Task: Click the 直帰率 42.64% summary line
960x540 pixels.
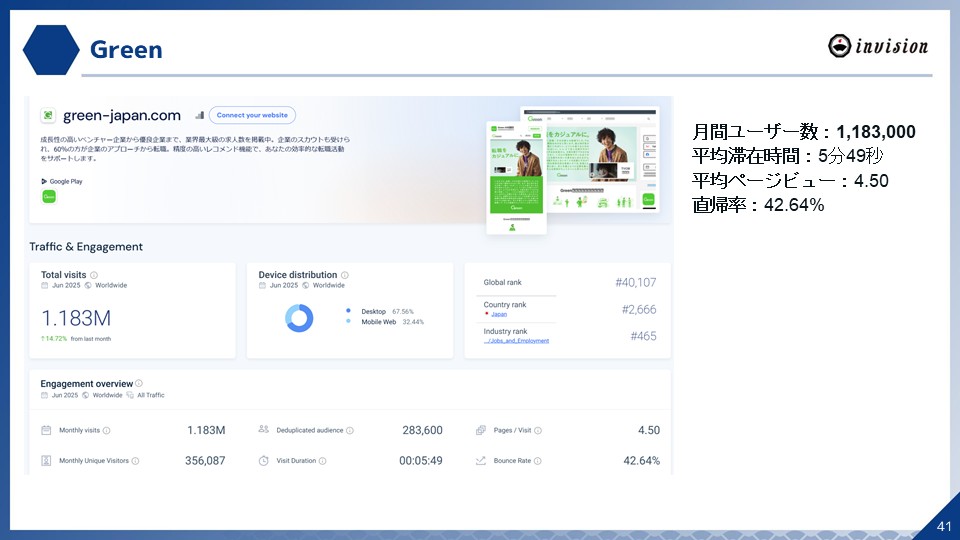Action: [x=758, y=204]
